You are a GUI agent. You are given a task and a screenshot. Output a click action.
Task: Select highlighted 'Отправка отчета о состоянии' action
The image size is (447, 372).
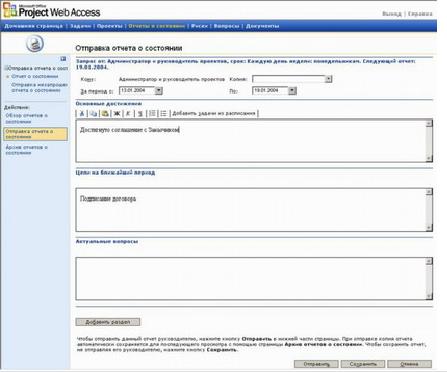[35, 134]
